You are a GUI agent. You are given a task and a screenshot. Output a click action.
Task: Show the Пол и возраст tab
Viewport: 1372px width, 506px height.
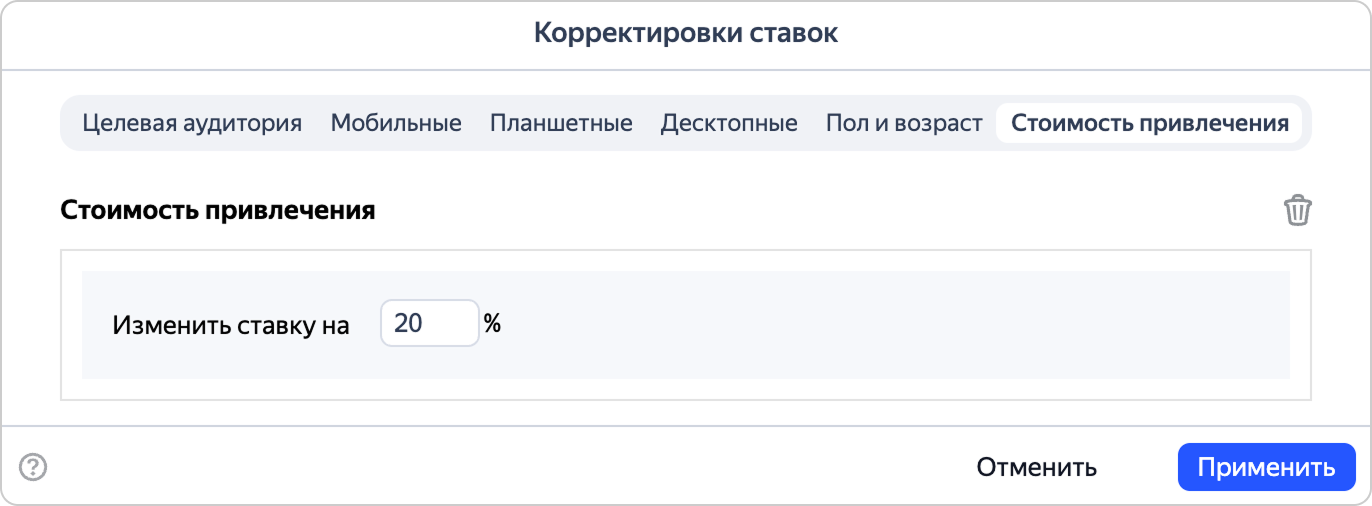[904, 123]
